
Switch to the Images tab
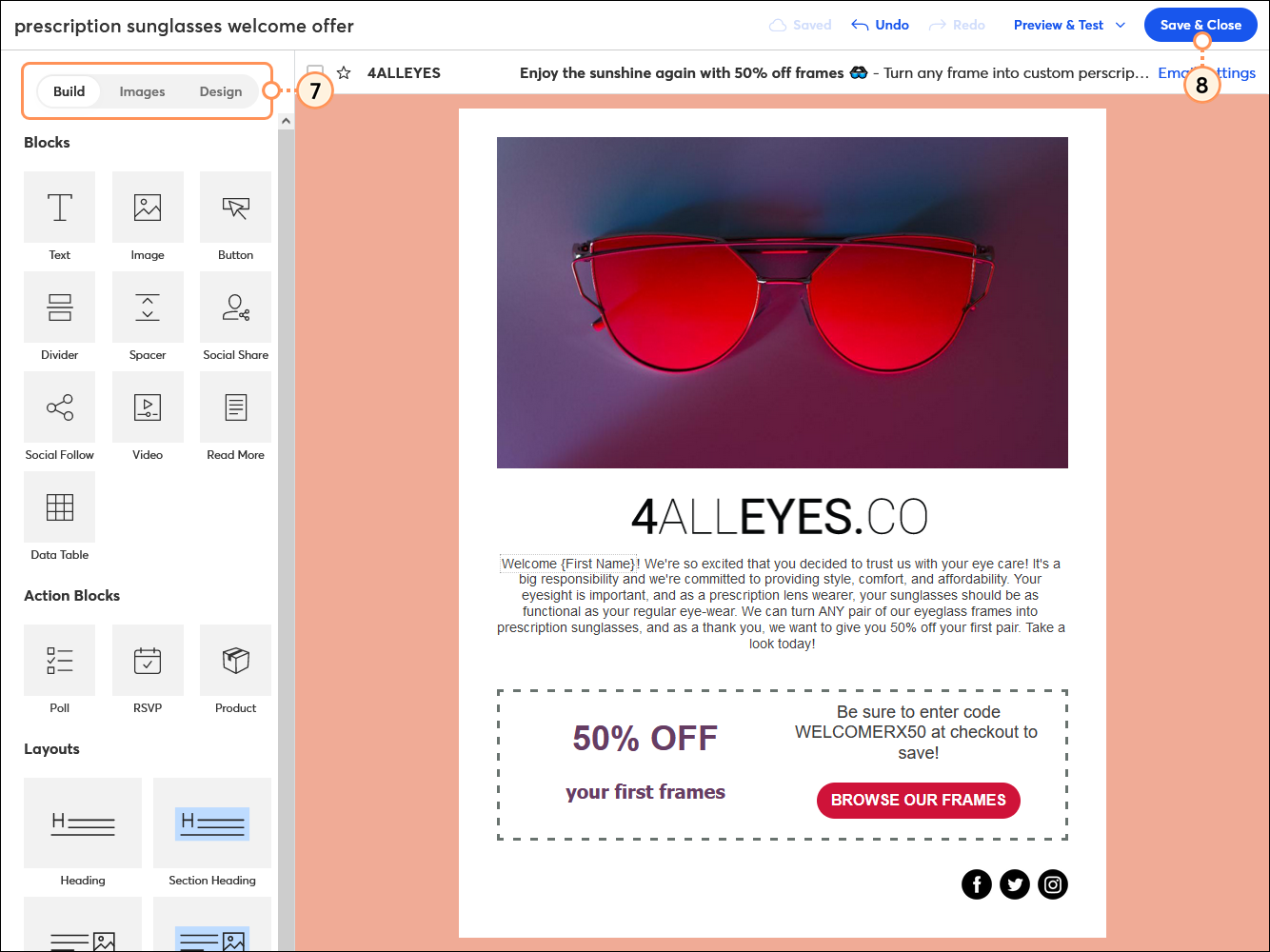point(142,91)
